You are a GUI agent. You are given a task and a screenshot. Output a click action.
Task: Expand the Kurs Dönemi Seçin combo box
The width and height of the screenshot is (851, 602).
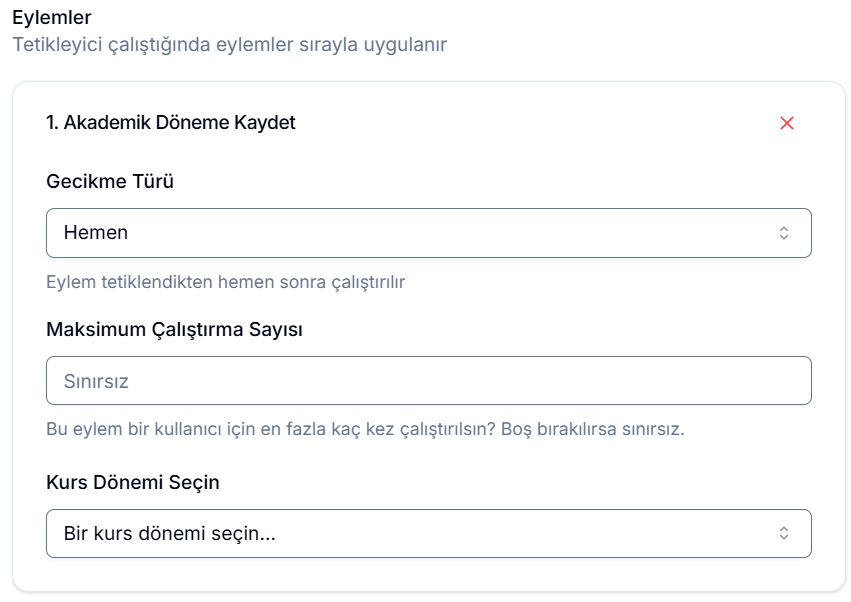pos(428,533)
